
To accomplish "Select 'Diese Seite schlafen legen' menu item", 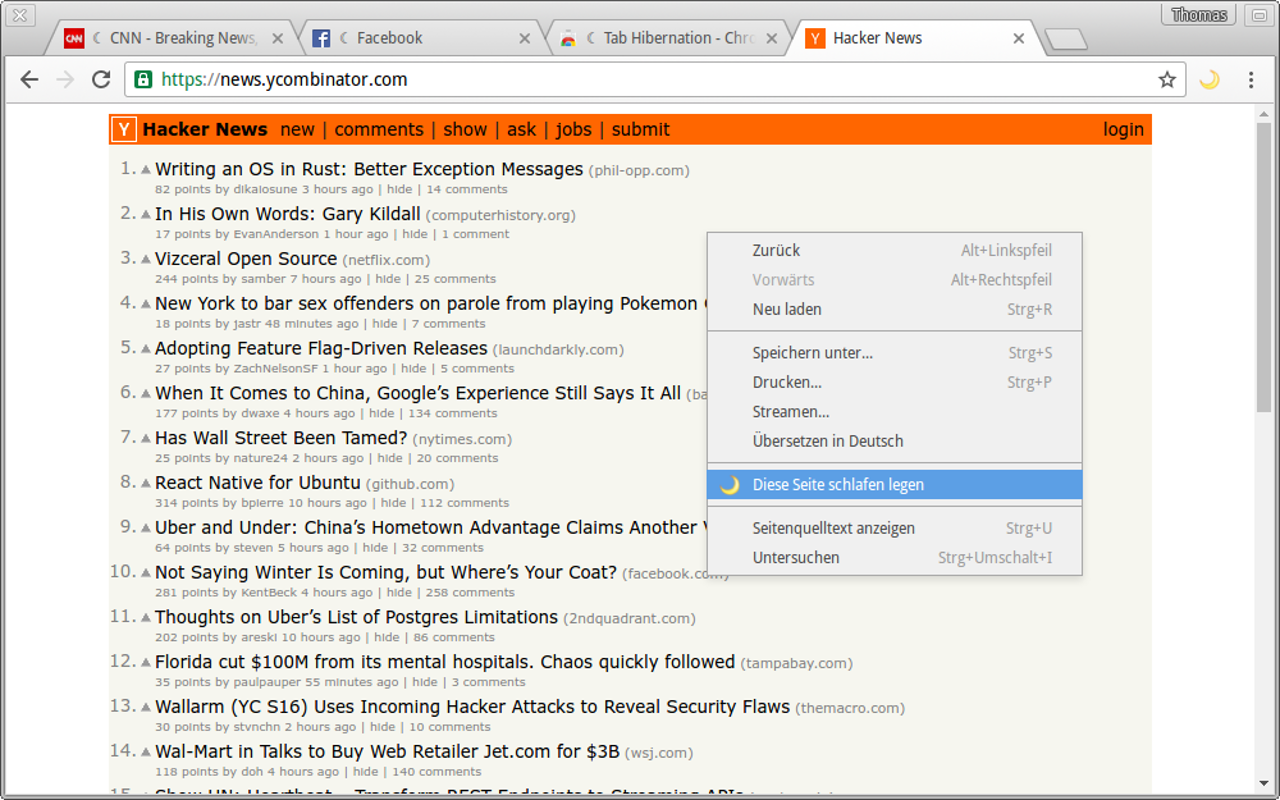I will click(895, 485).
